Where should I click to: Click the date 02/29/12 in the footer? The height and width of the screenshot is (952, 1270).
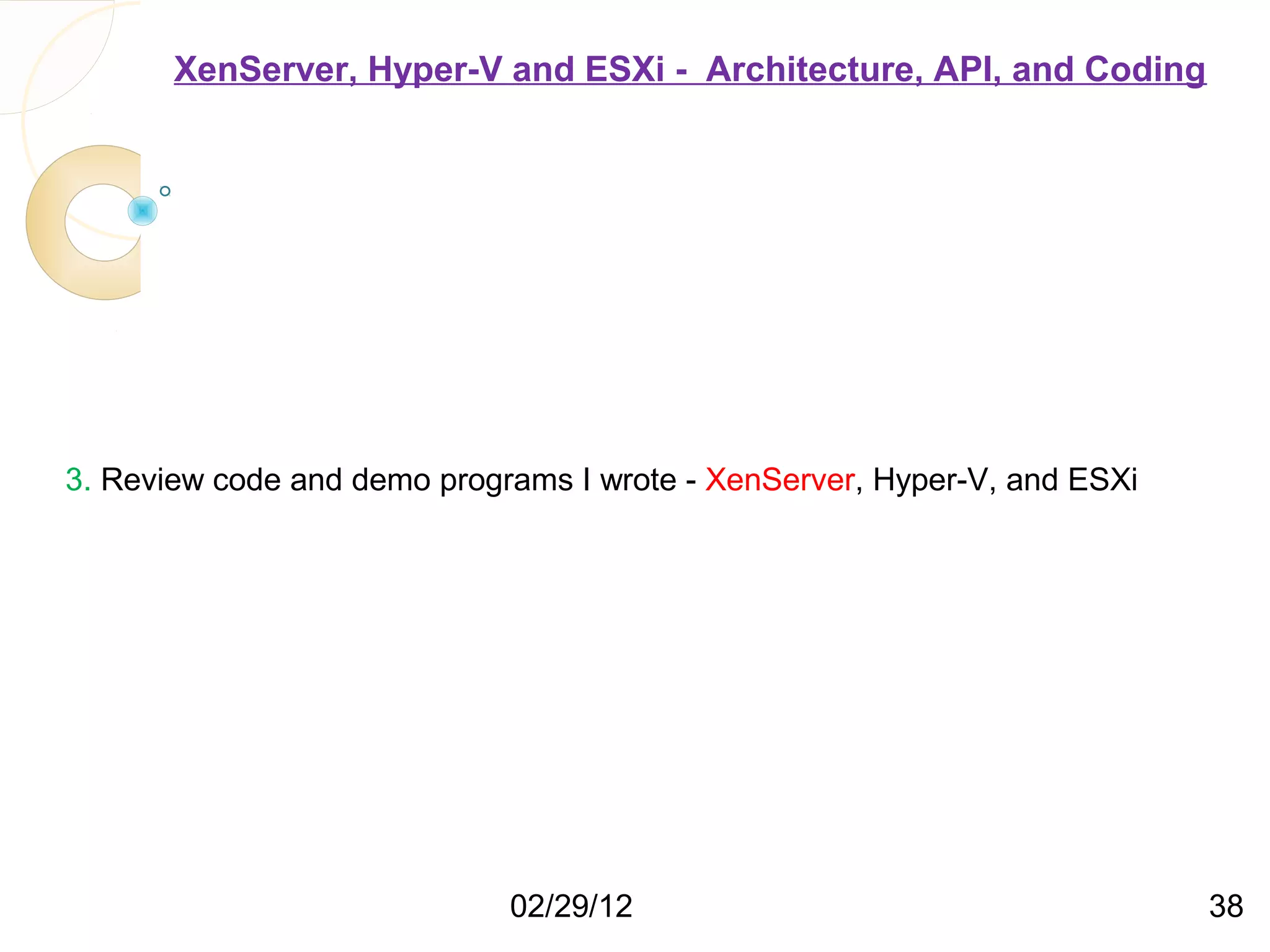click(x=571, y=907)
